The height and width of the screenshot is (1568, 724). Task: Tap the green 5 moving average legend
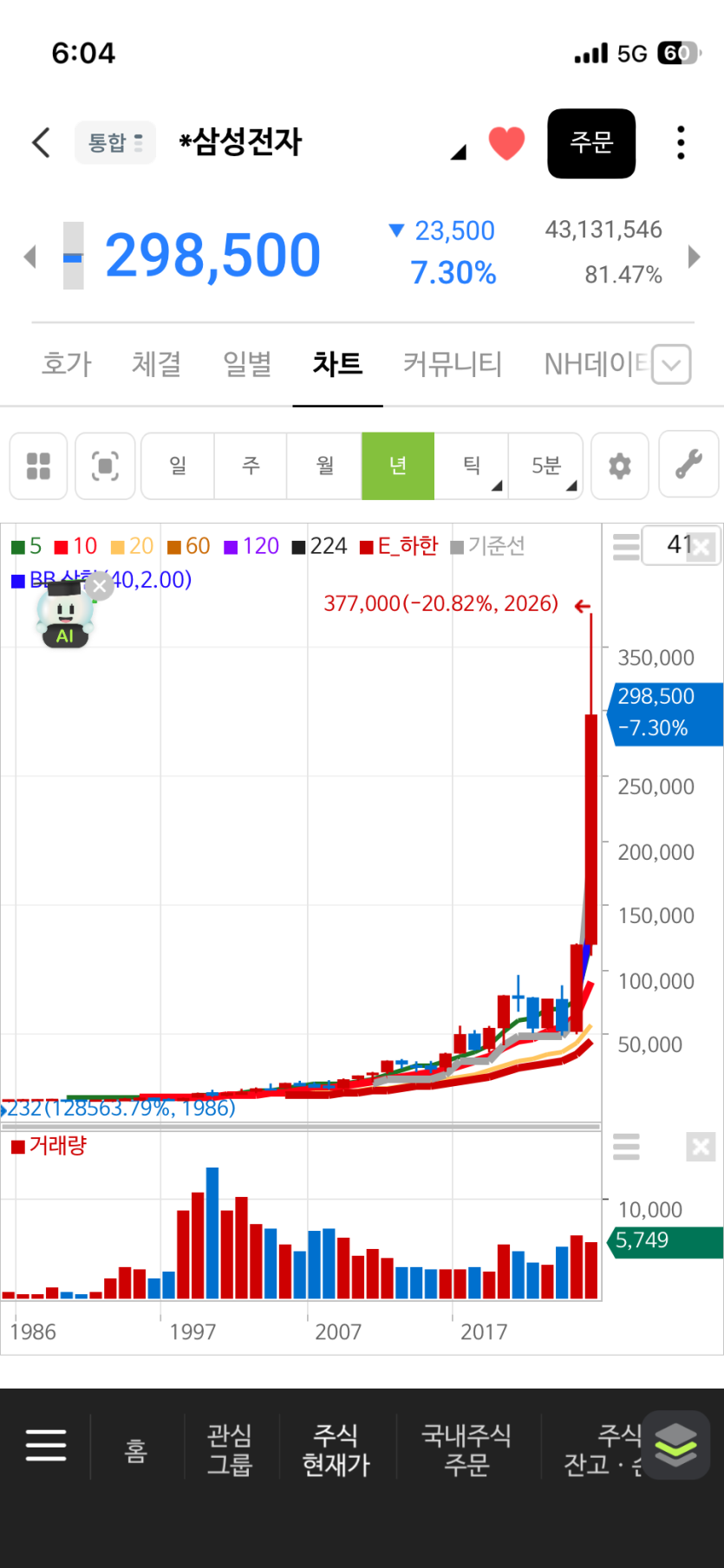point(26,546)
